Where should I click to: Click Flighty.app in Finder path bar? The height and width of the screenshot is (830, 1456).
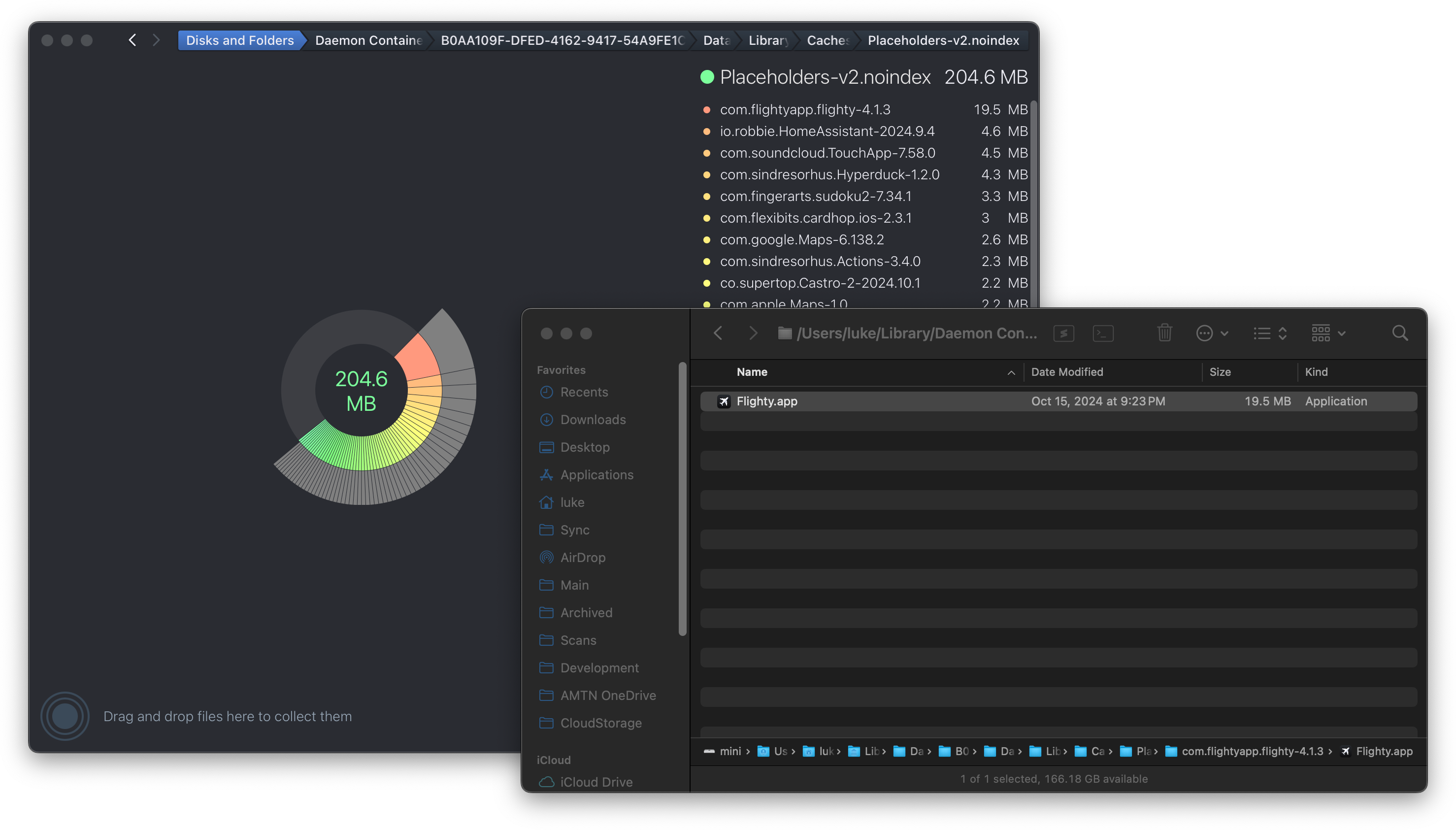pyautogui.click(x=1377, y=751)
